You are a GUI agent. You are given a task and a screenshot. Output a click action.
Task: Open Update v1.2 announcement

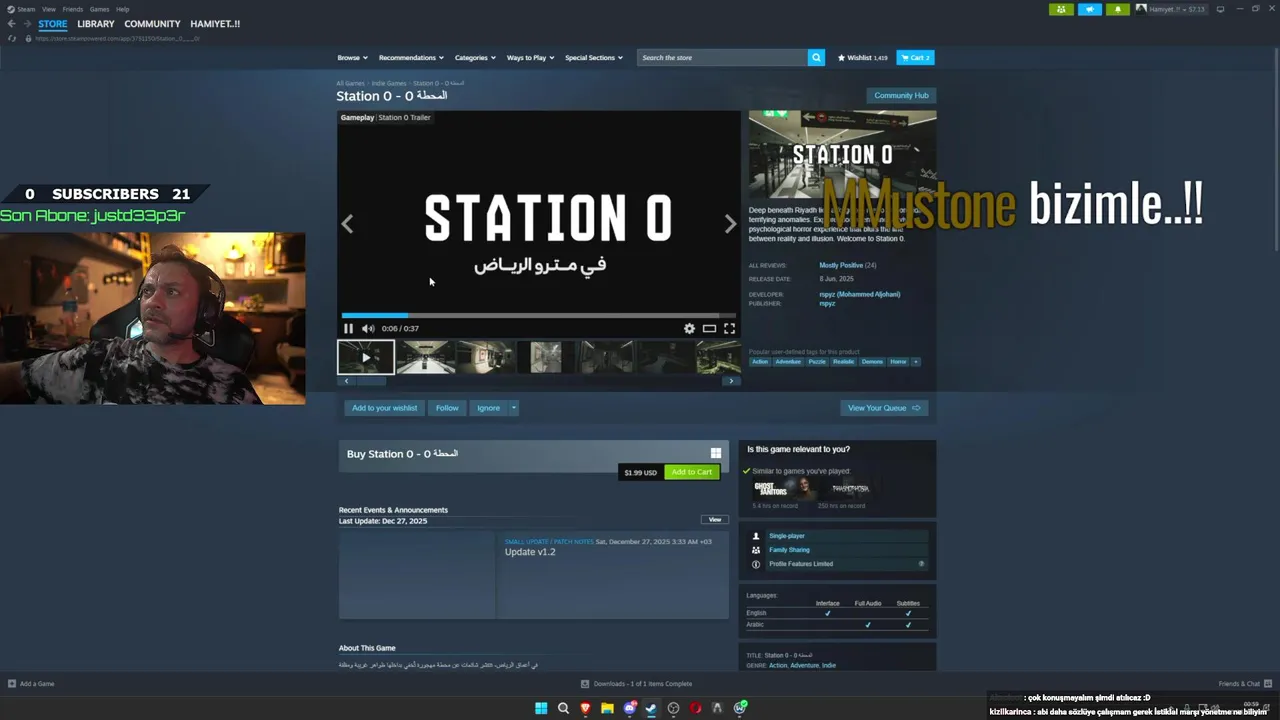click(x=530, y=552)
